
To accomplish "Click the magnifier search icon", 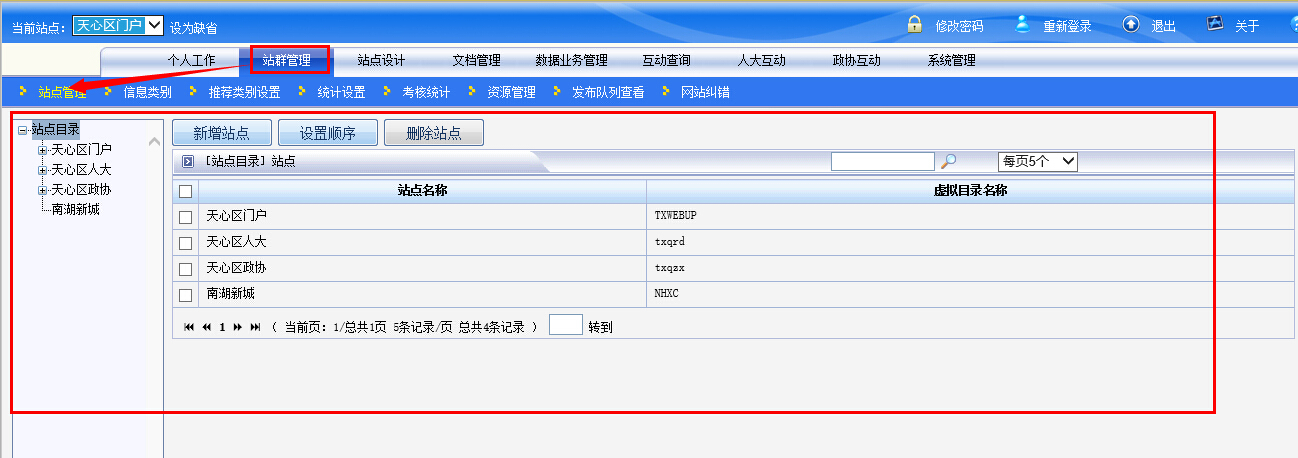I will coord(949,161).
